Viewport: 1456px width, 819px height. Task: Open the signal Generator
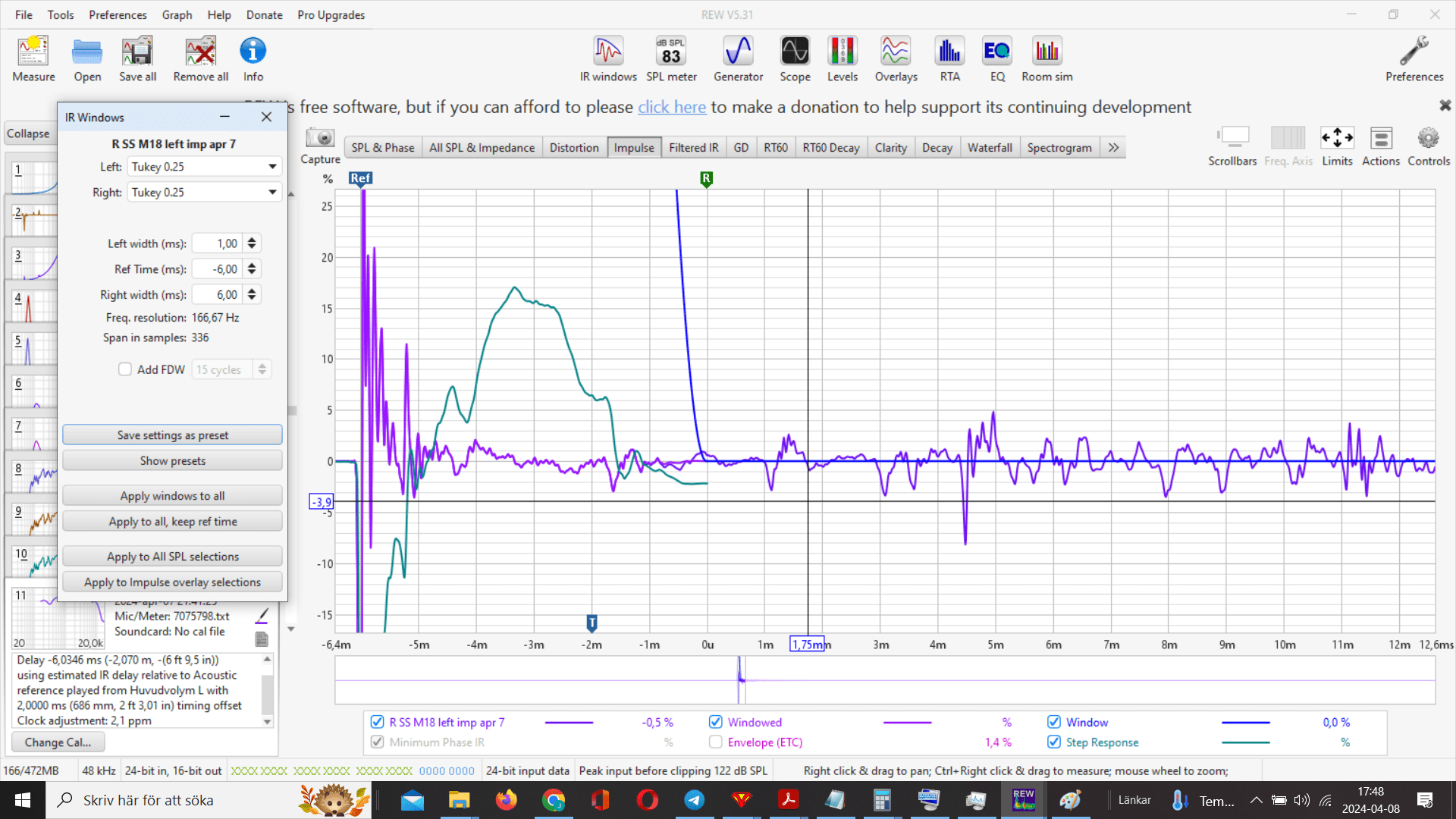pyautogui.click(x=738, y=59)
